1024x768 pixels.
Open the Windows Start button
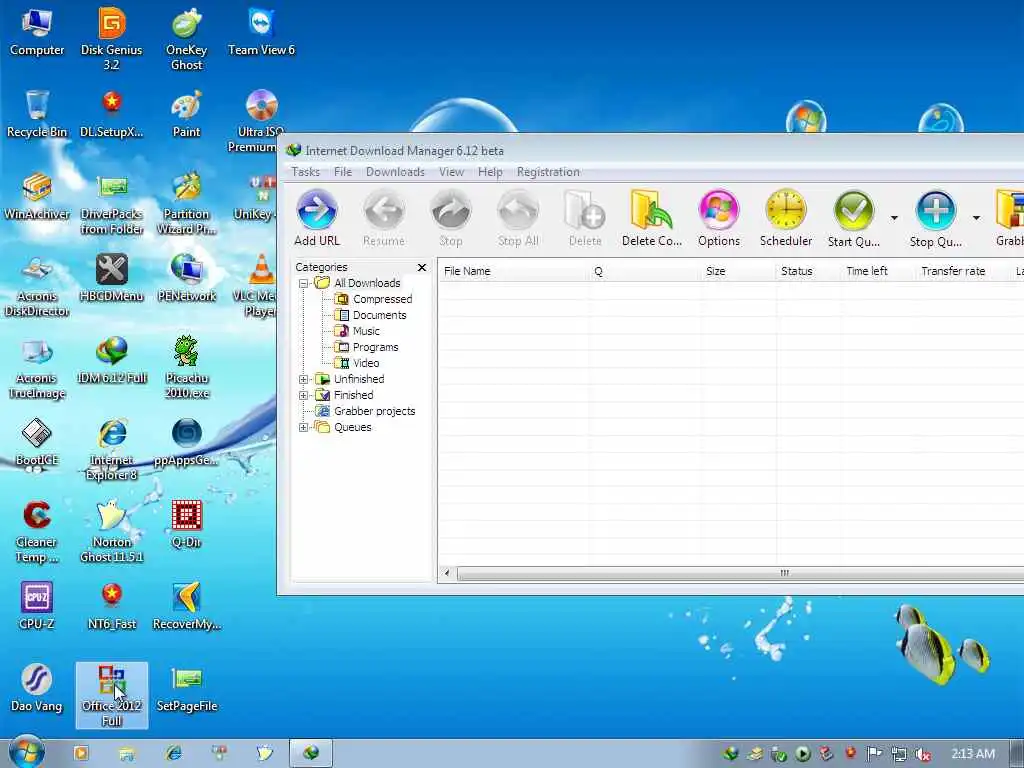tap(26, 752)
